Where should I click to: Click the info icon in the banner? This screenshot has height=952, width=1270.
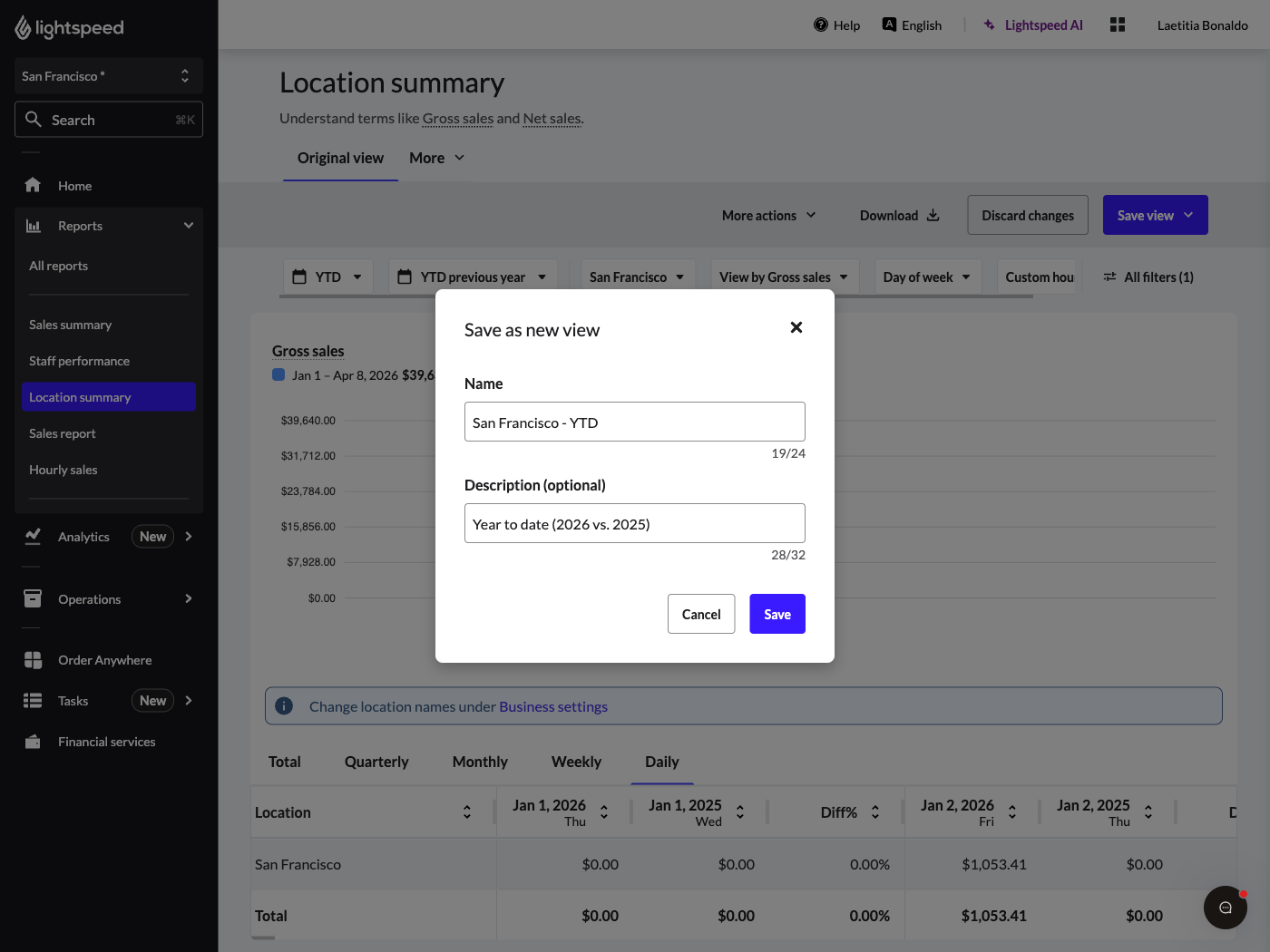pos(284,706)
